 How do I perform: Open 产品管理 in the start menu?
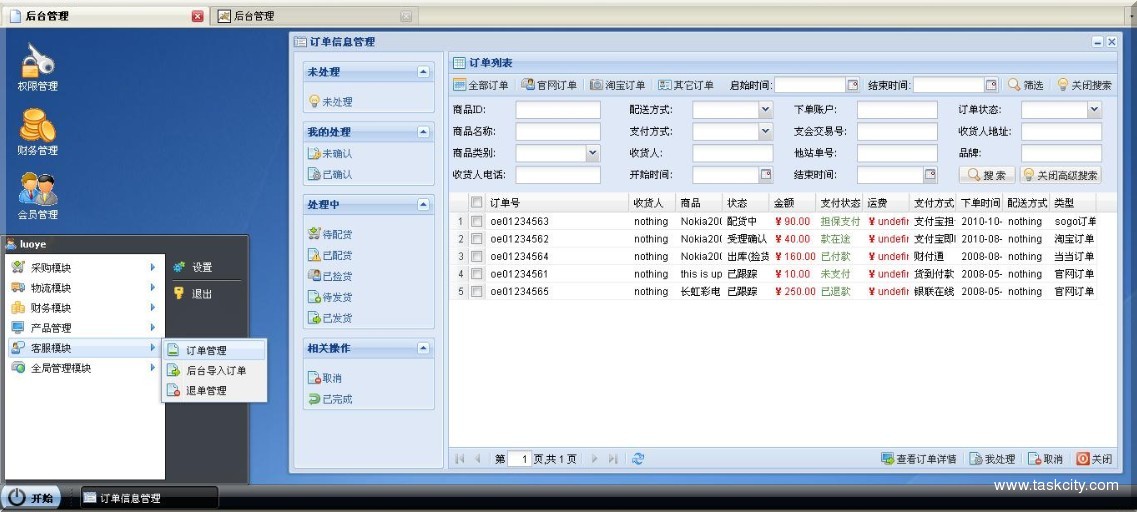point(84,328)
